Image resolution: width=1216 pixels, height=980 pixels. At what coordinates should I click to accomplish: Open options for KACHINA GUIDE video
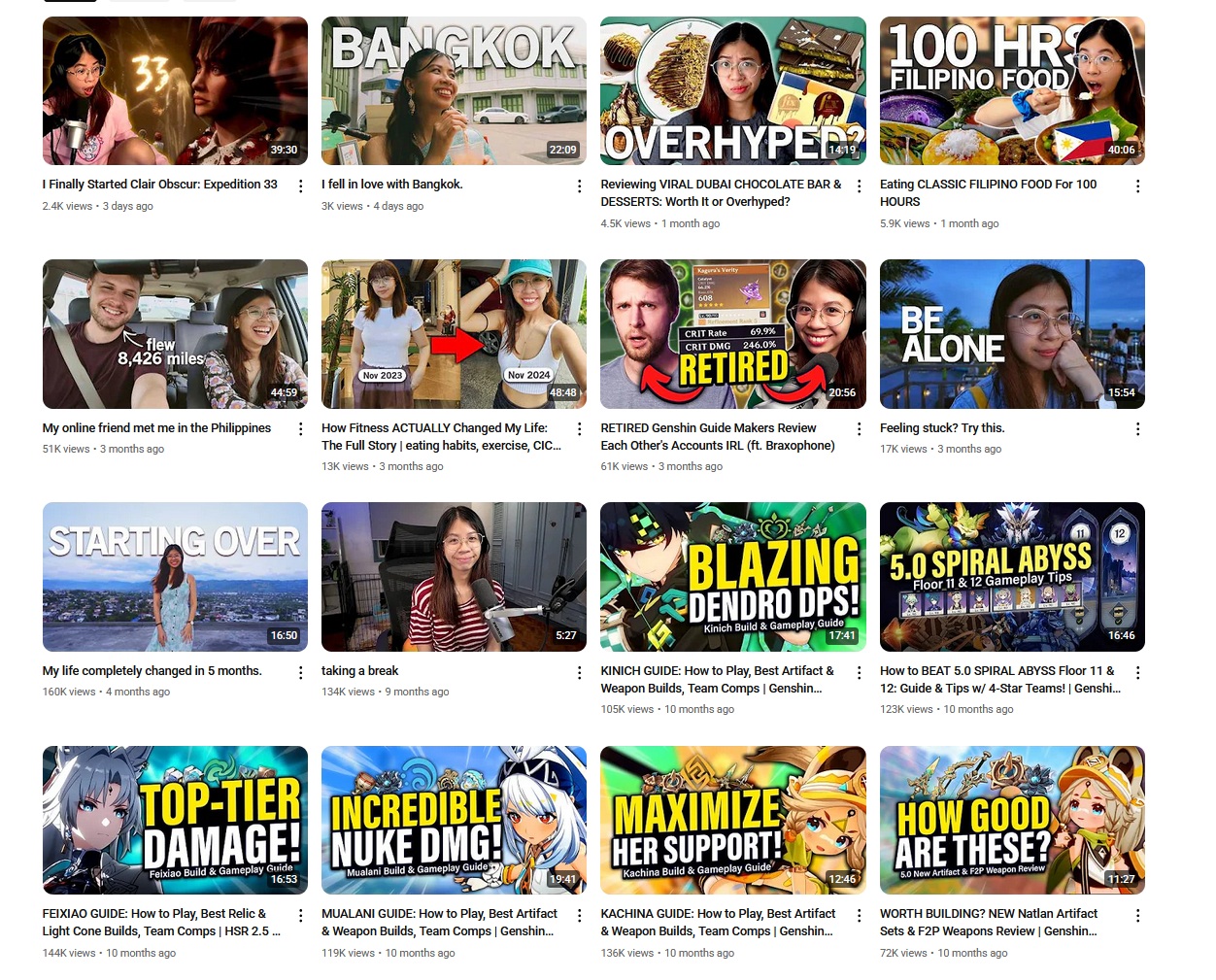click(x=859, y=915)
